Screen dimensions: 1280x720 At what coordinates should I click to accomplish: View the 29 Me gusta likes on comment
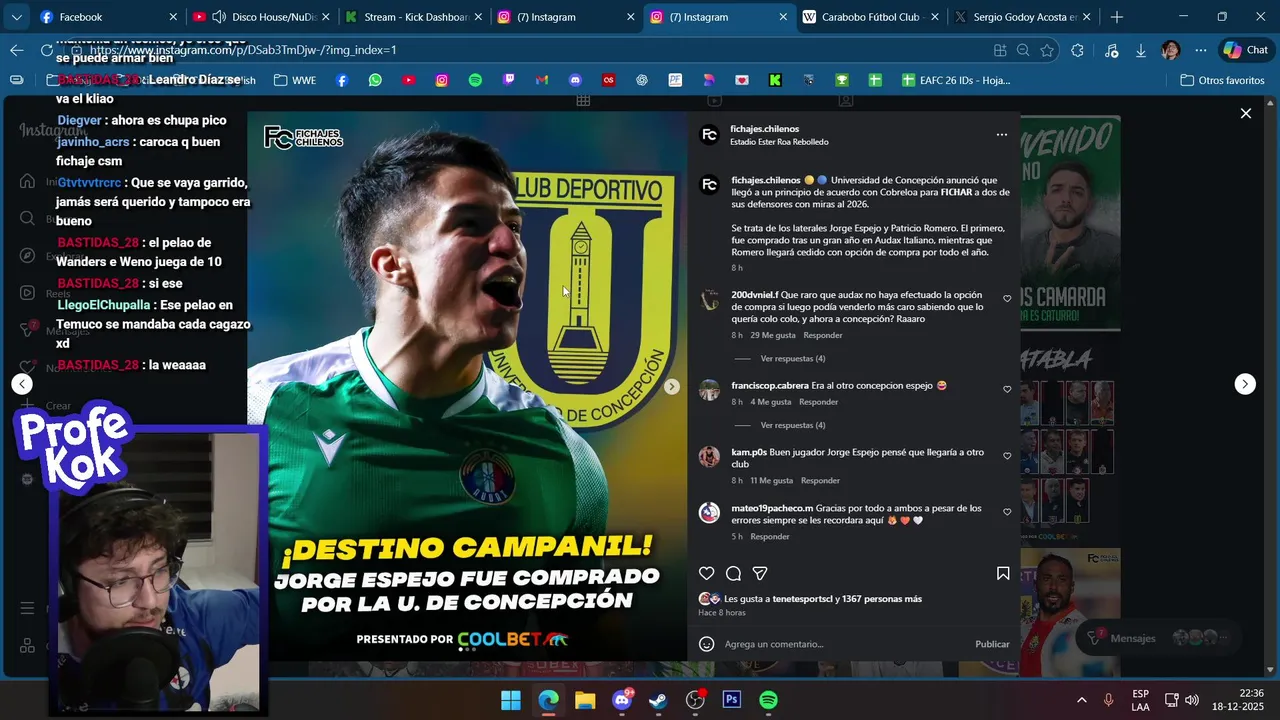click(773, 335)
